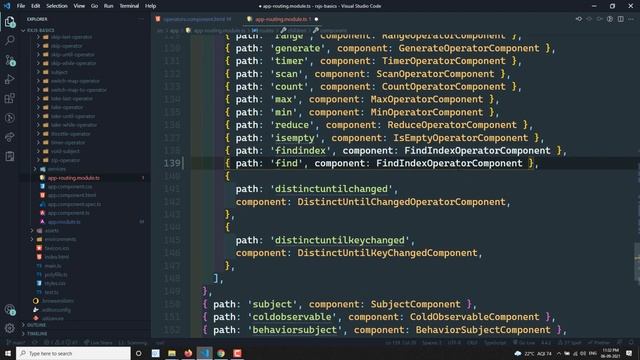Switch to VS Code taskbar icon

click(204, 353)
